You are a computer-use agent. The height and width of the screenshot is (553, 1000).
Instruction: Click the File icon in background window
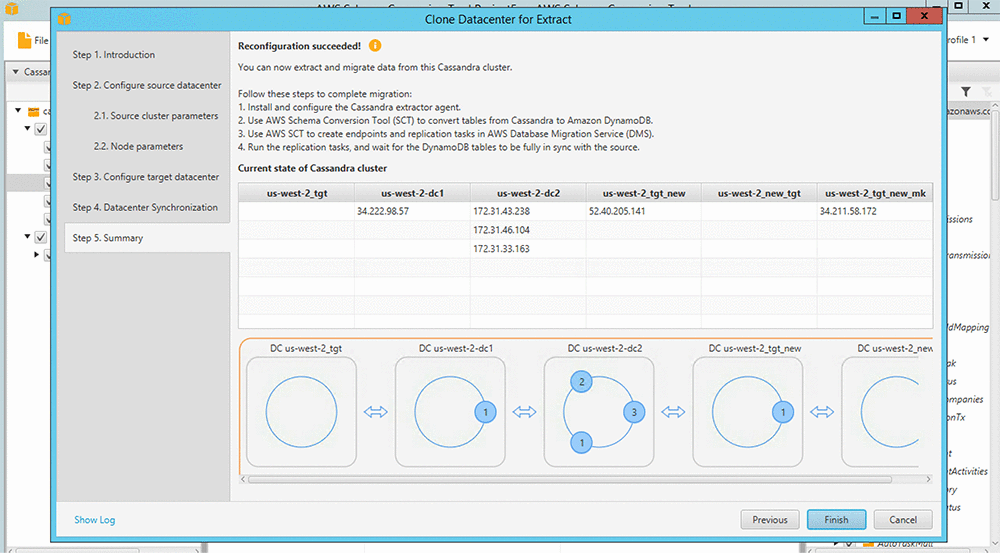24,40
